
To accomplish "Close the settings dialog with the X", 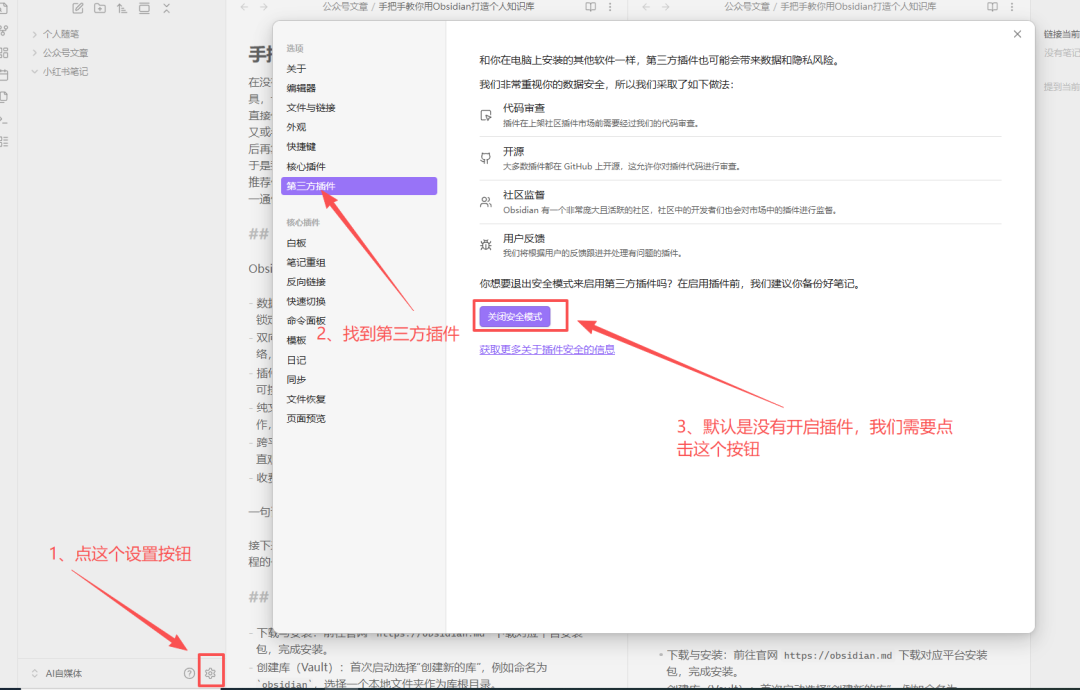I will (1017, 34).
